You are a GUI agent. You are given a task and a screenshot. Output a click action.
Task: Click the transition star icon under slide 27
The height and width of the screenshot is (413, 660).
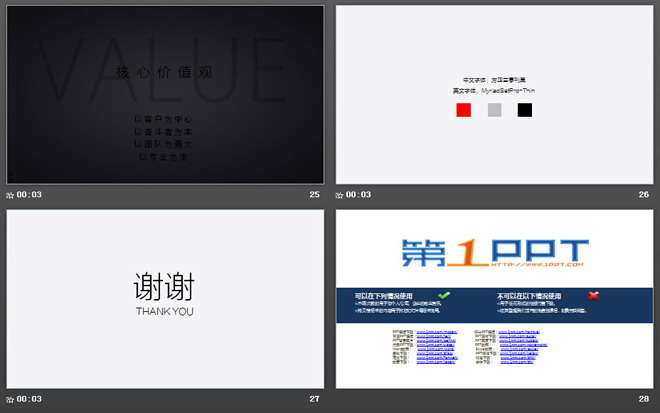[x=10, y=399]
